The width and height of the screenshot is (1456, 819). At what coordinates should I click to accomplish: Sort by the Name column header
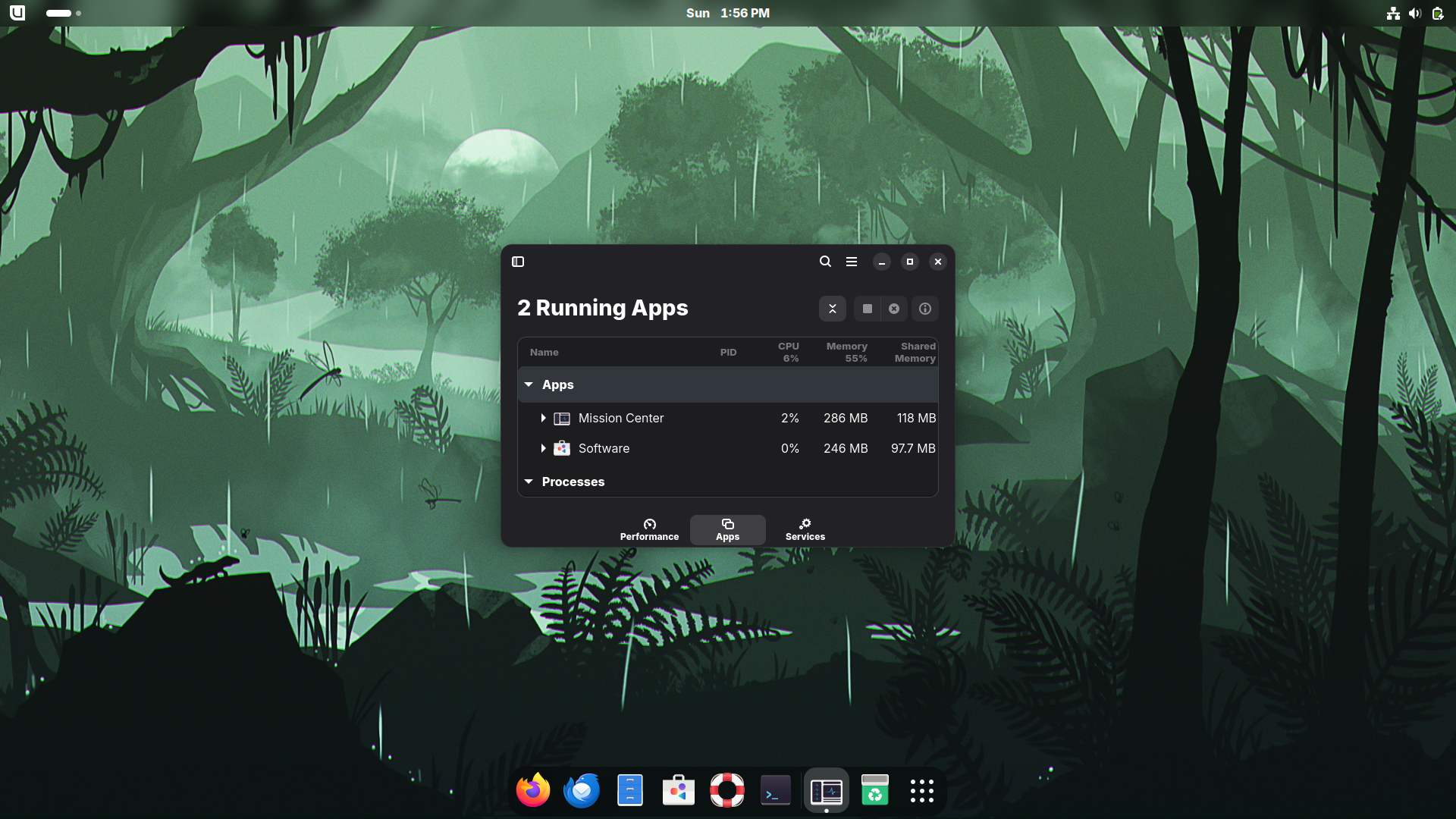coord(544,353)
